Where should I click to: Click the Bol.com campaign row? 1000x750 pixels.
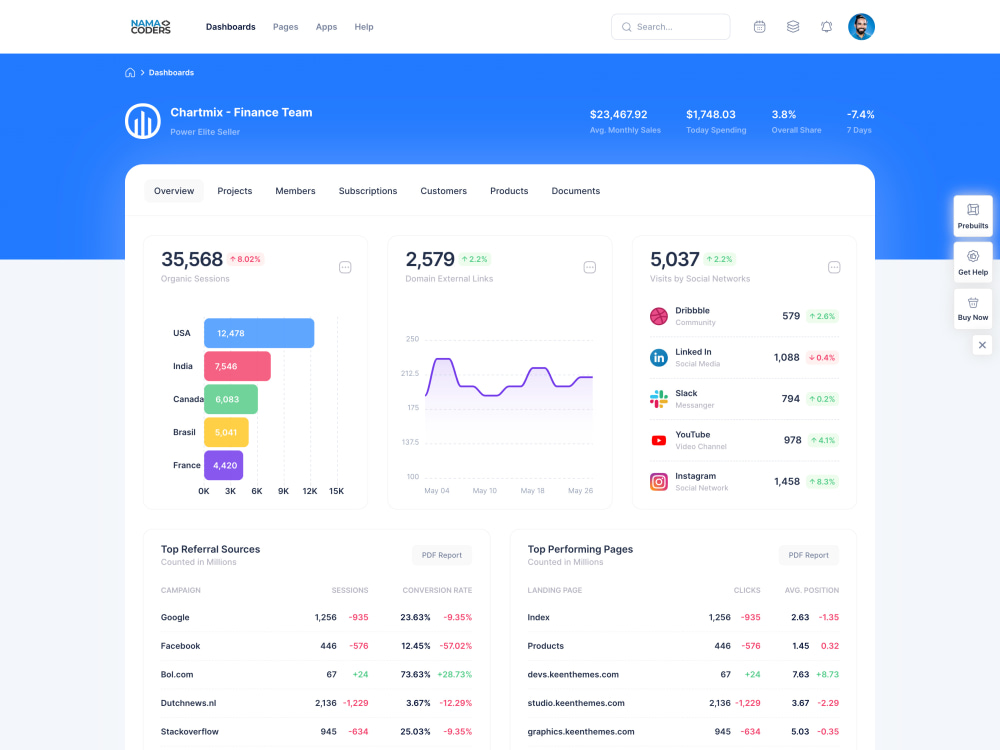coord(316,675)
